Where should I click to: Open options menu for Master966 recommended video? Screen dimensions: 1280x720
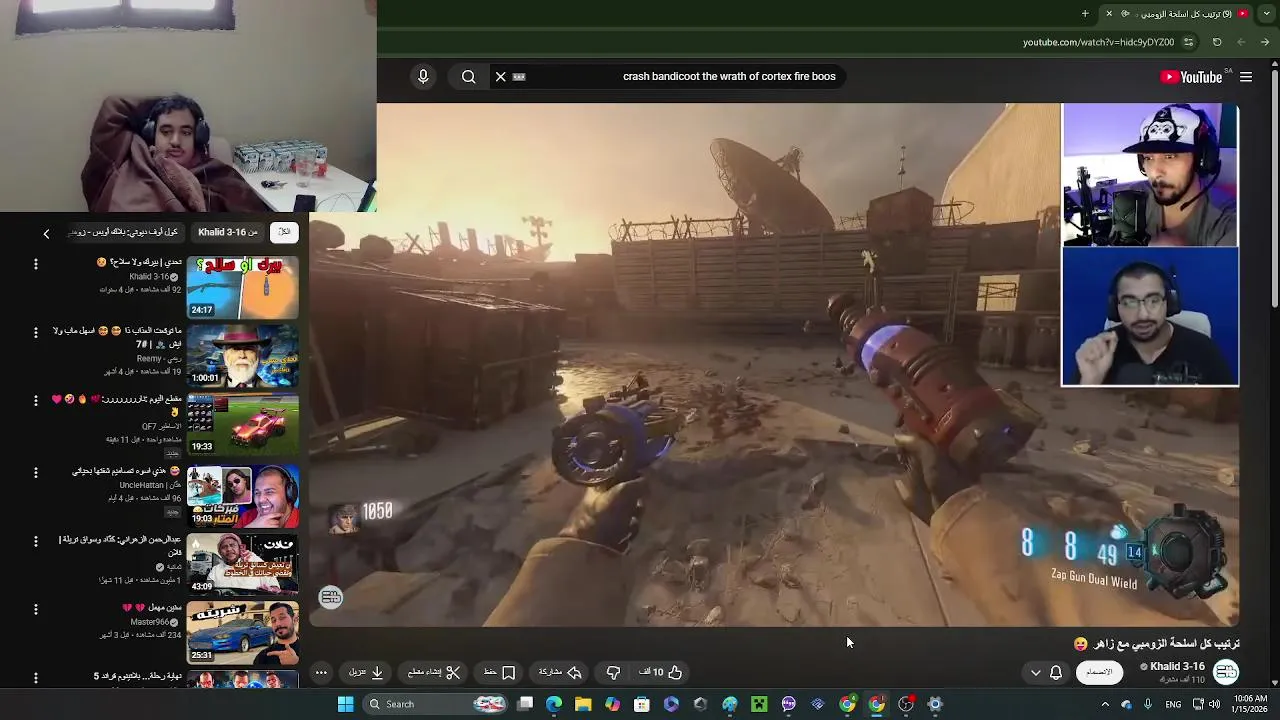coord(36,609)
